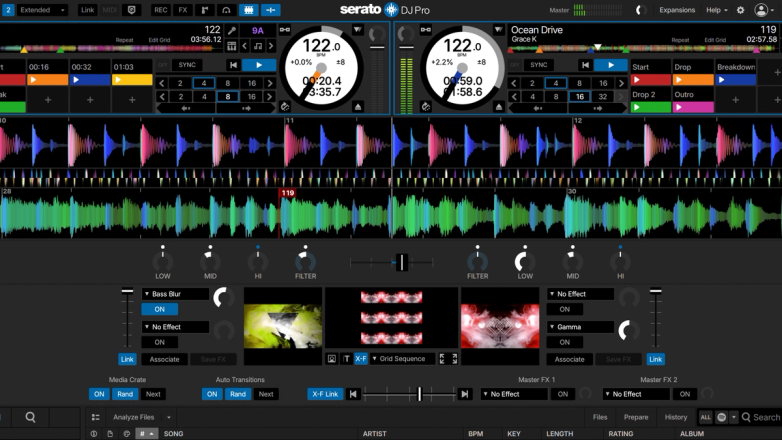The height and width of the screenshot is (440, 782).
Task: Open the user account profile icon
Action: [762, 10]
